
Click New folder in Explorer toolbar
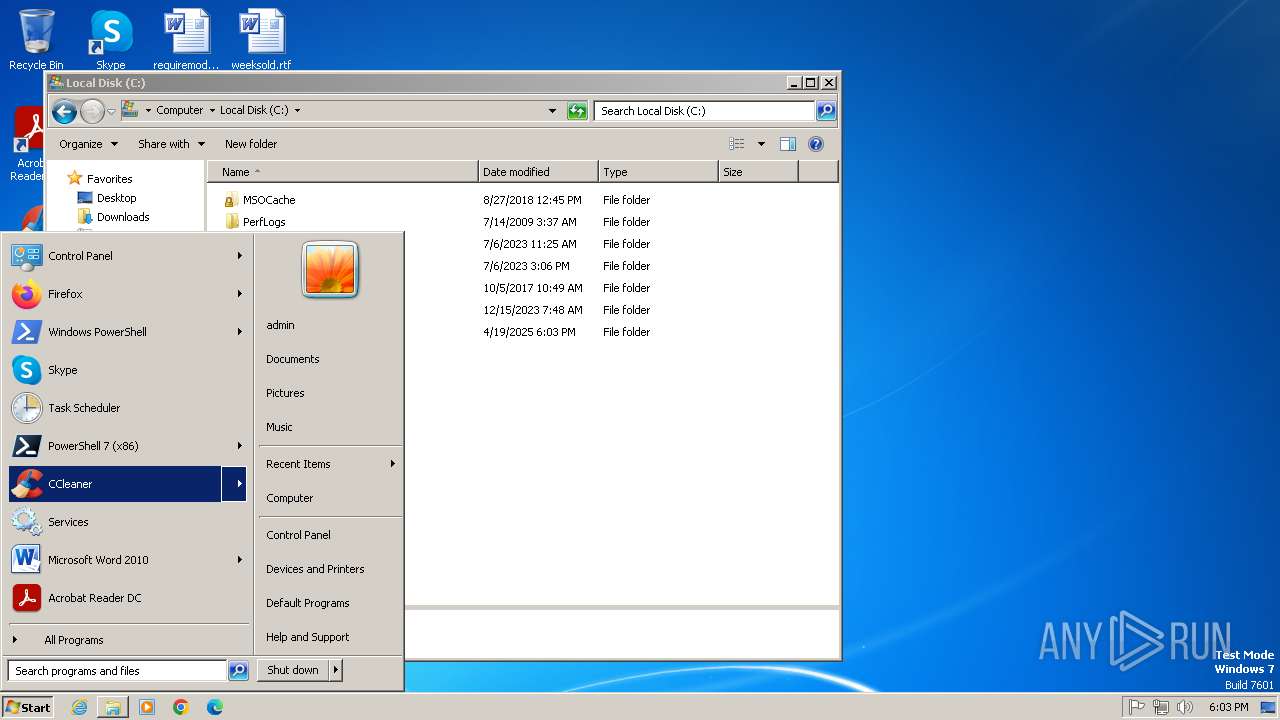tap(251, 144)
